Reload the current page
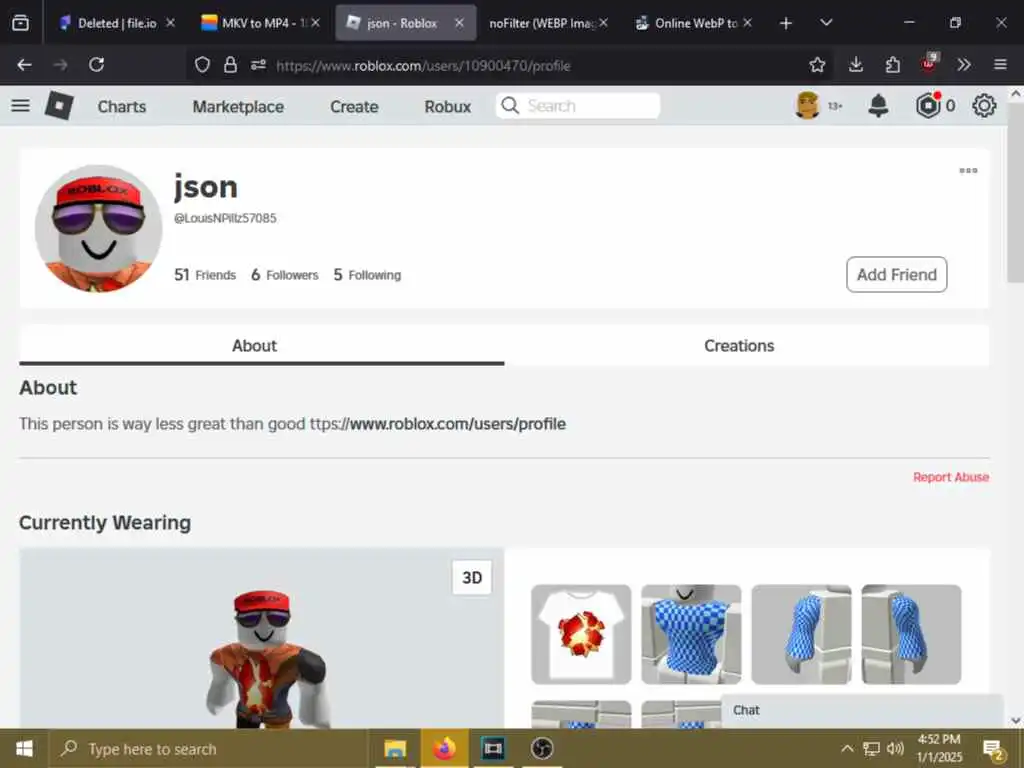This screenshot has height=768, width=1024. [x=97, y=65]
